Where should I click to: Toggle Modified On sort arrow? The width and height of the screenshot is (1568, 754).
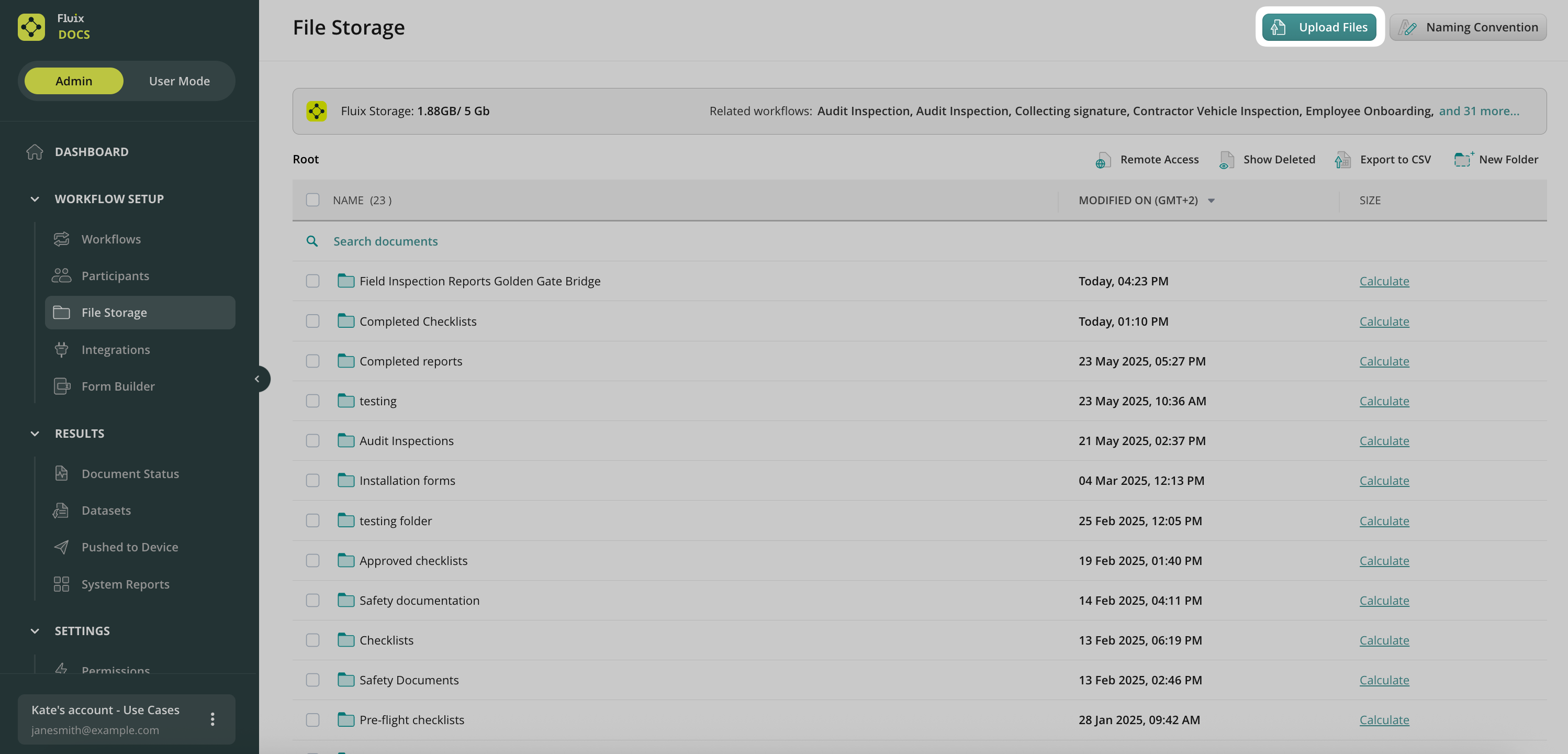(1211, 201)
